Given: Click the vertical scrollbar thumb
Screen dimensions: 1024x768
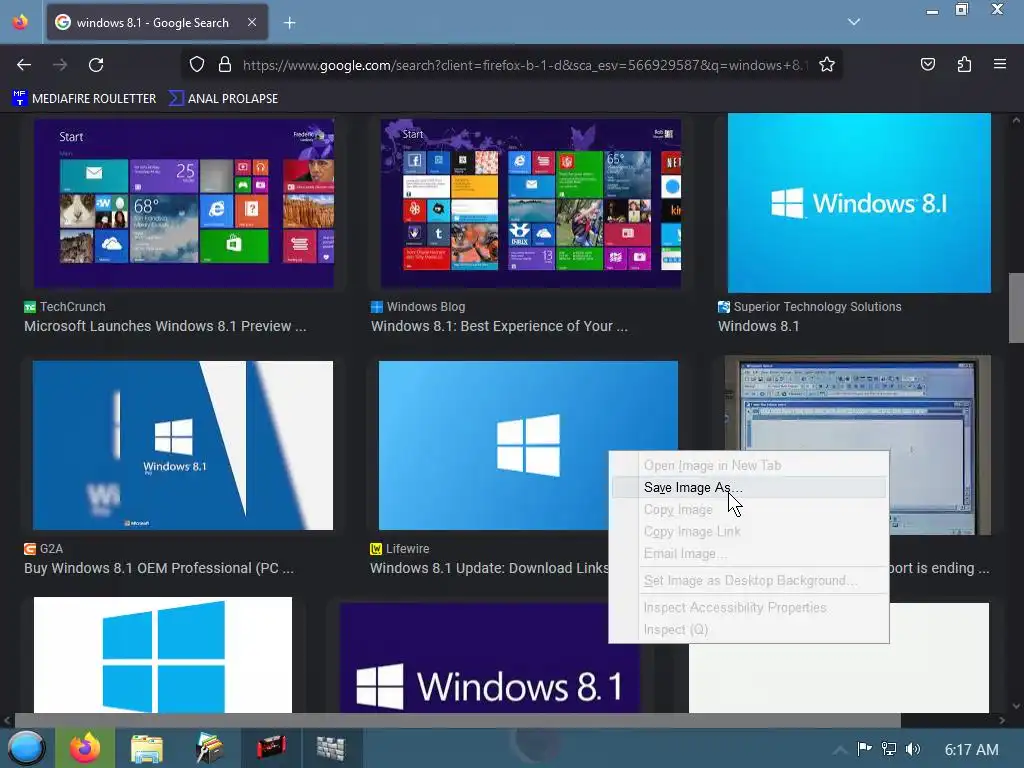Looking at the screenshot, I should point(1016,308).
